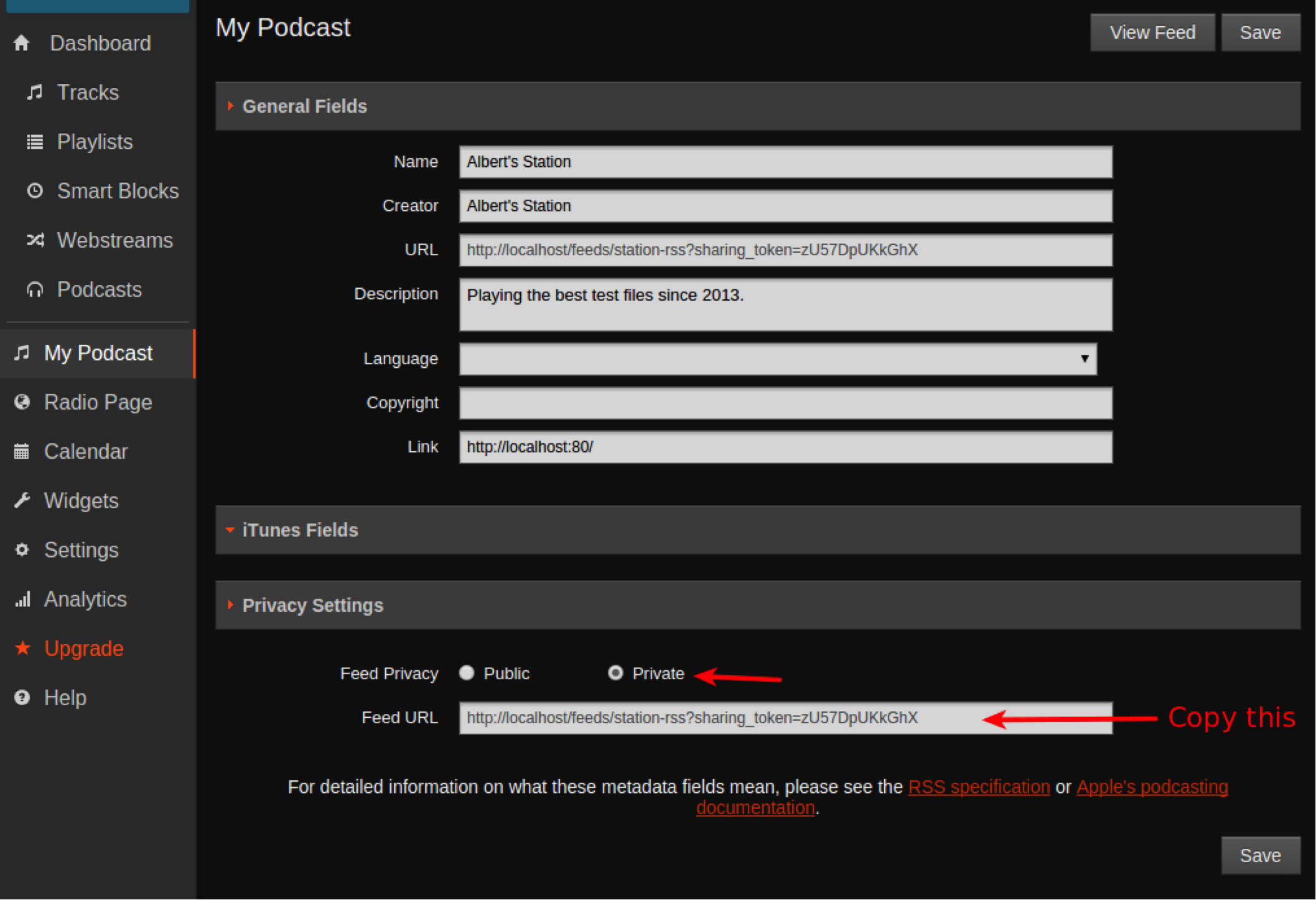Click the Calendar icon in sidebar
Image resolution: width=1316 pixels, height=900 pixels.
tap(22, 451)
